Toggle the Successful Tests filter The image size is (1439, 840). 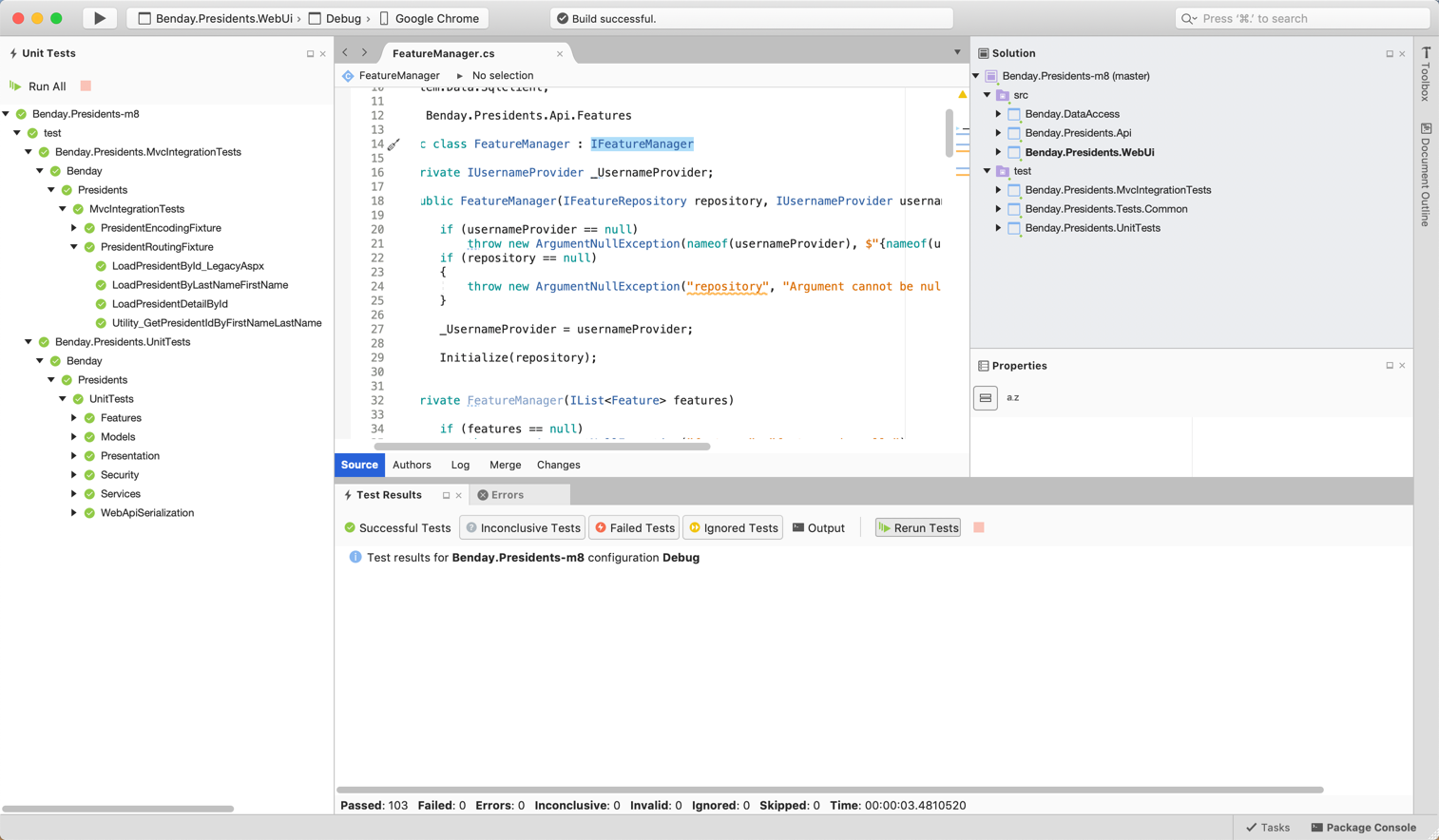[x=397, y=527]
